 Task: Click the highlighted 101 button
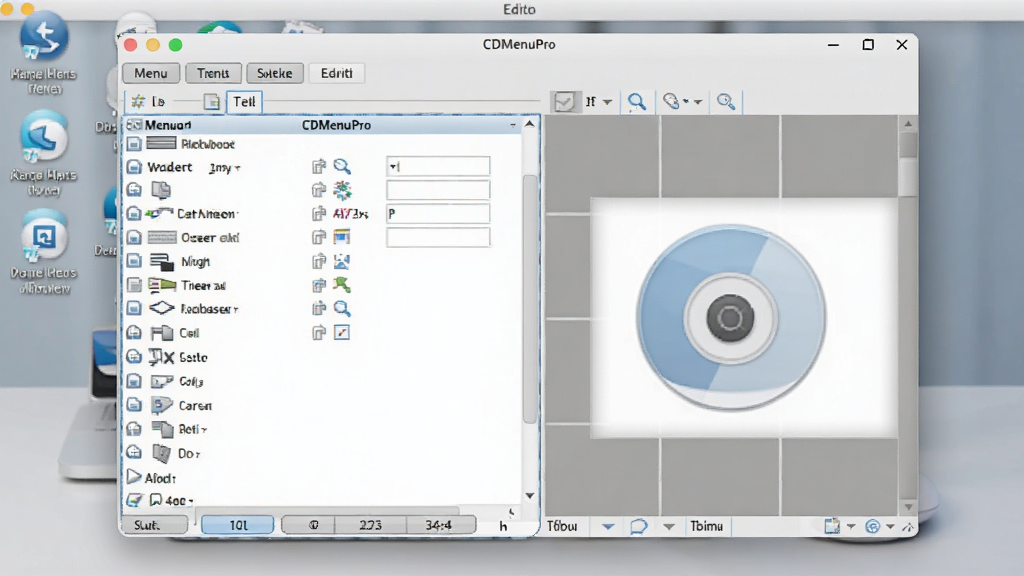coord(238,525)
